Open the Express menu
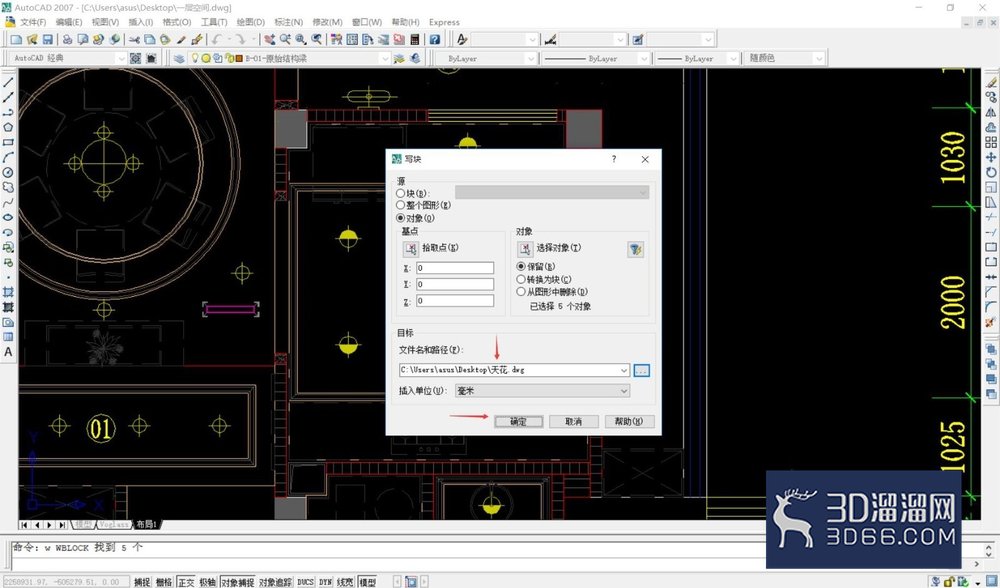 tap(444, 22)
